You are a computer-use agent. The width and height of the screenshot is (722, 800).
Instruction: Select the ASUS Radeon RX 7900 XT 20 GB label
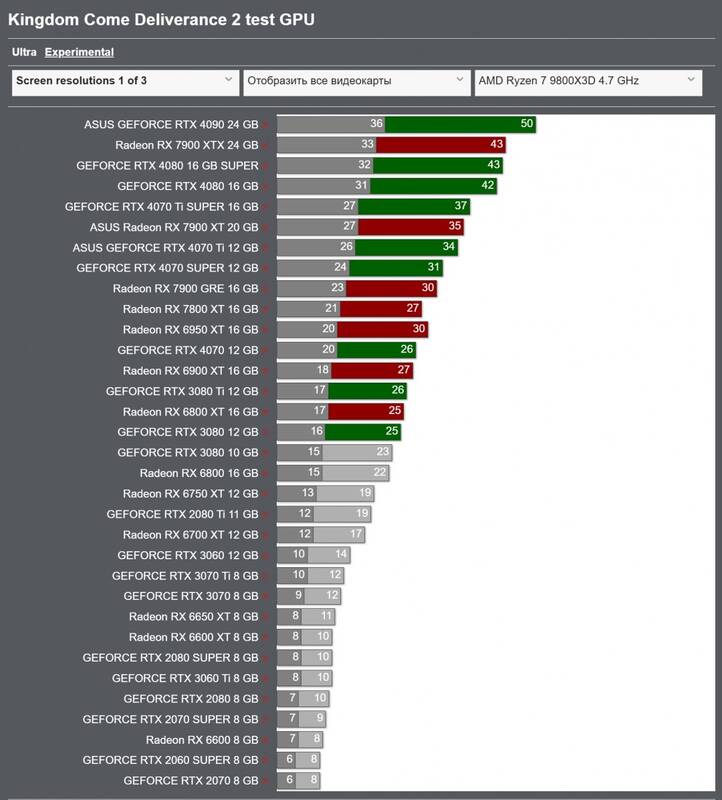pyautogui.click(x=173, y=227)
